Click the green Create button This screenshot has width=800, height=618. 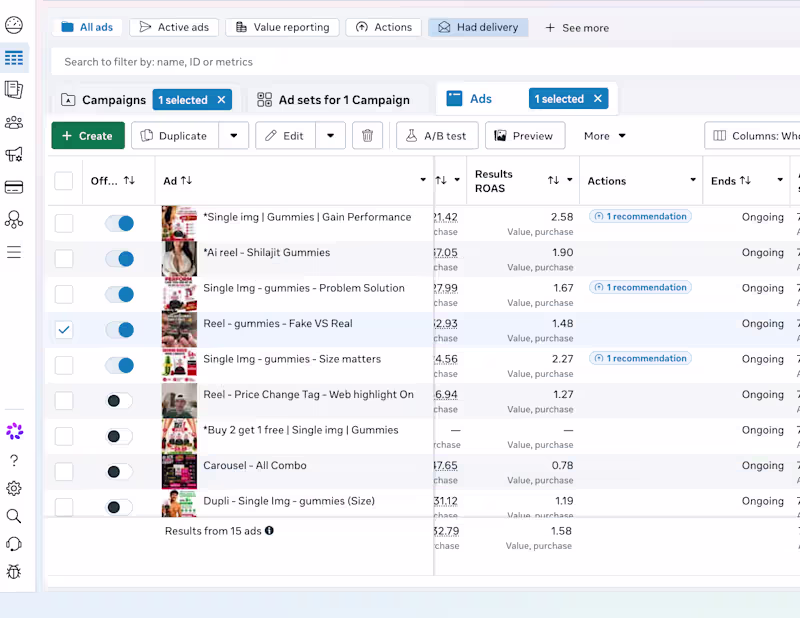(x=88, y=136)
